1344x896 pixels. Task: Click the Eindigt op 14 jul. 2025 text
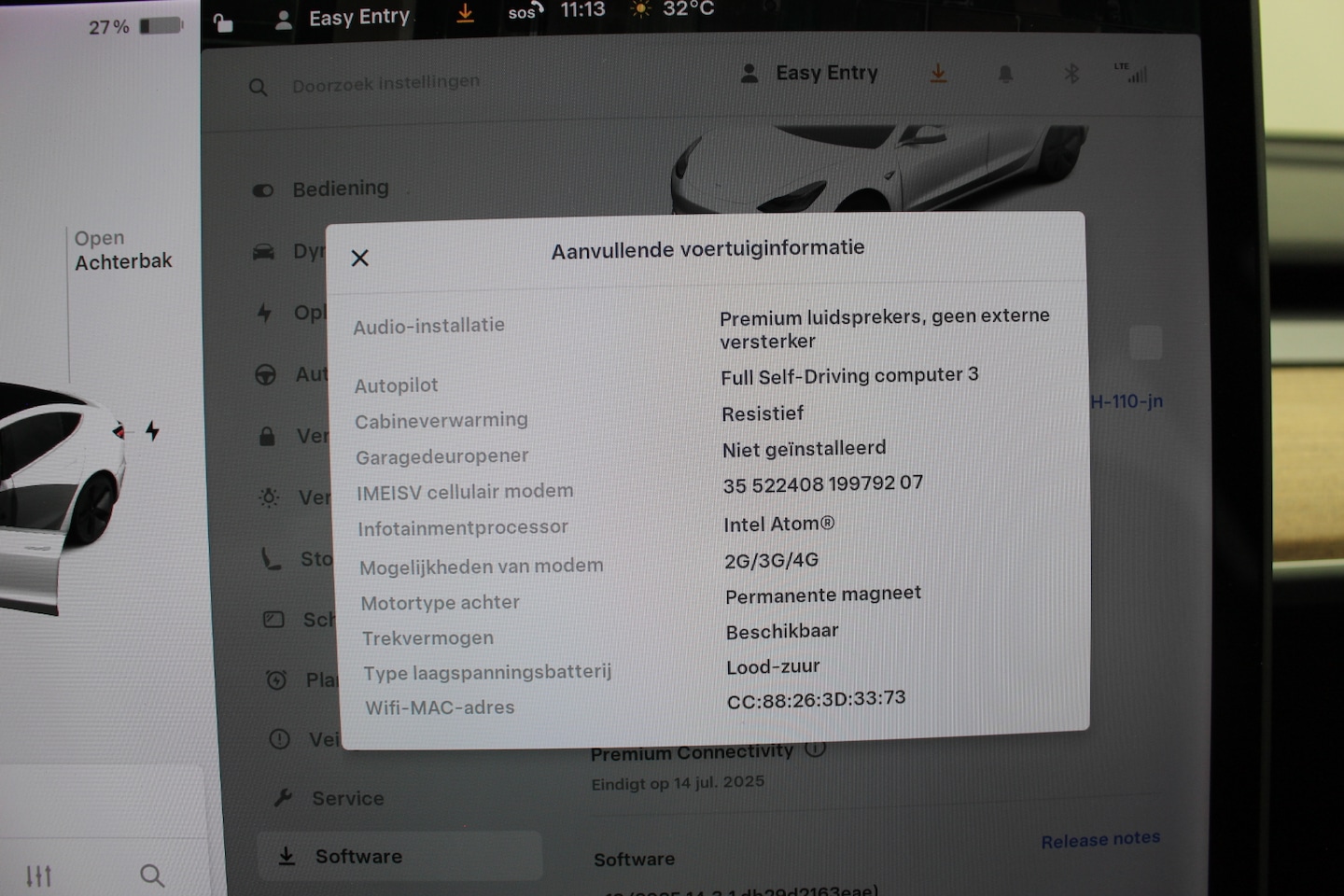pyautogui.click(x=678, y=783)
